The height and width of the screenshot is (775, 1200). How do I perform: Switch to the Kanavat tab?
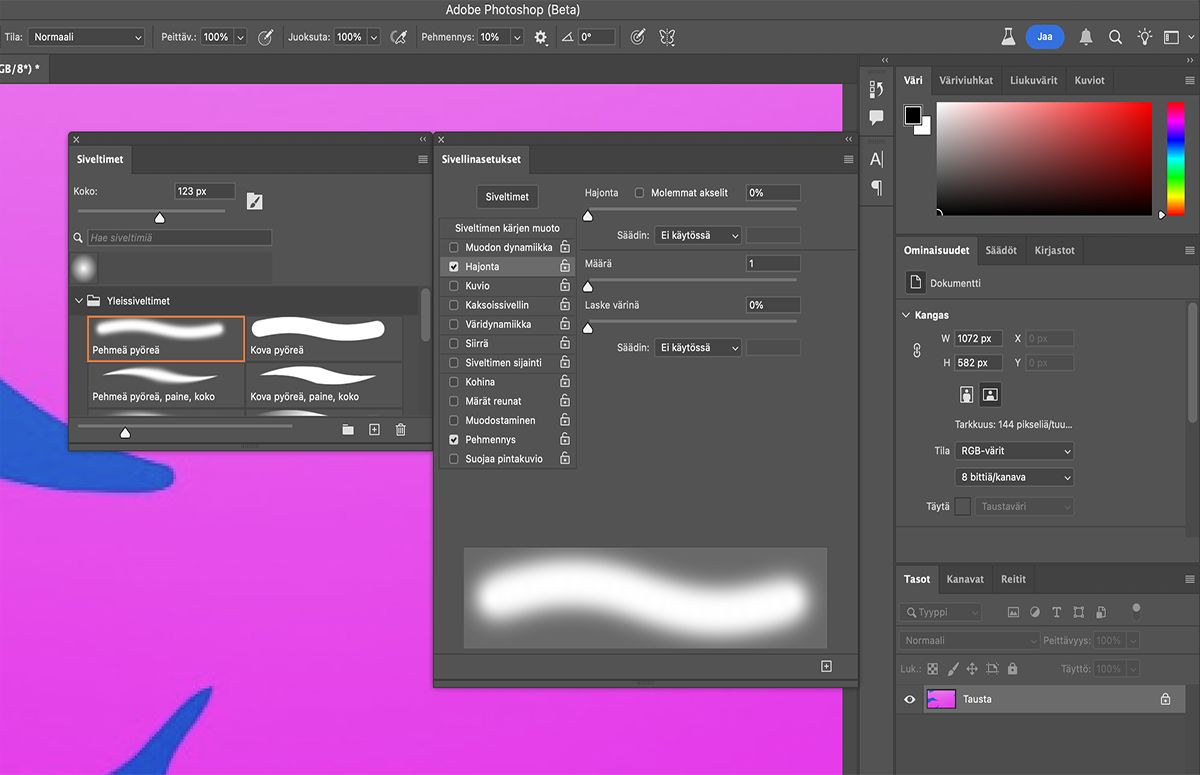(965, 579)
